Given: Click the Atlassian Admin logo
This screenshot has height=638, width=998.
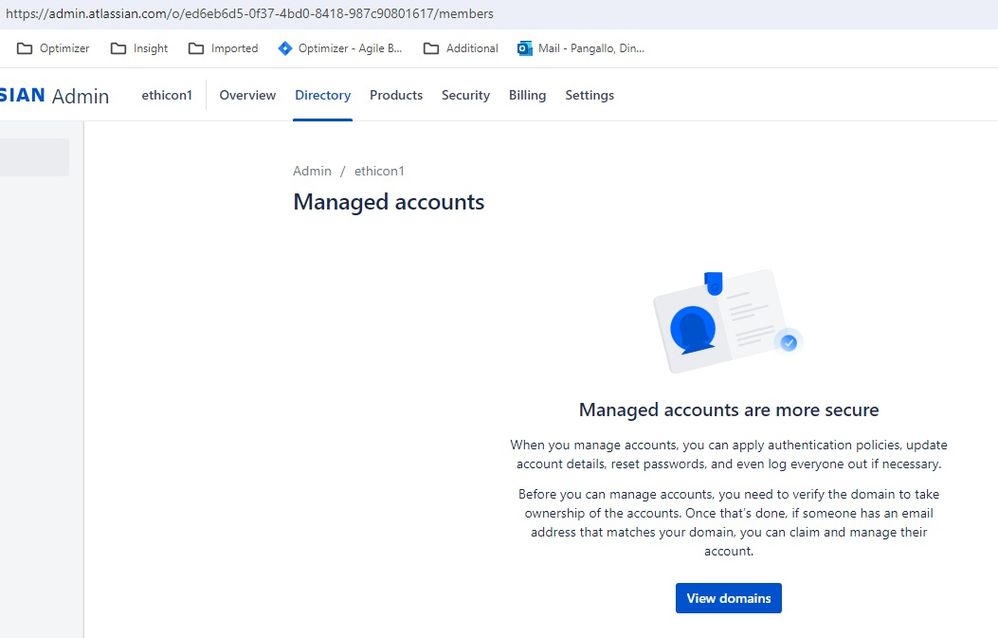Looking at the screenshot, I should (54, 96).
